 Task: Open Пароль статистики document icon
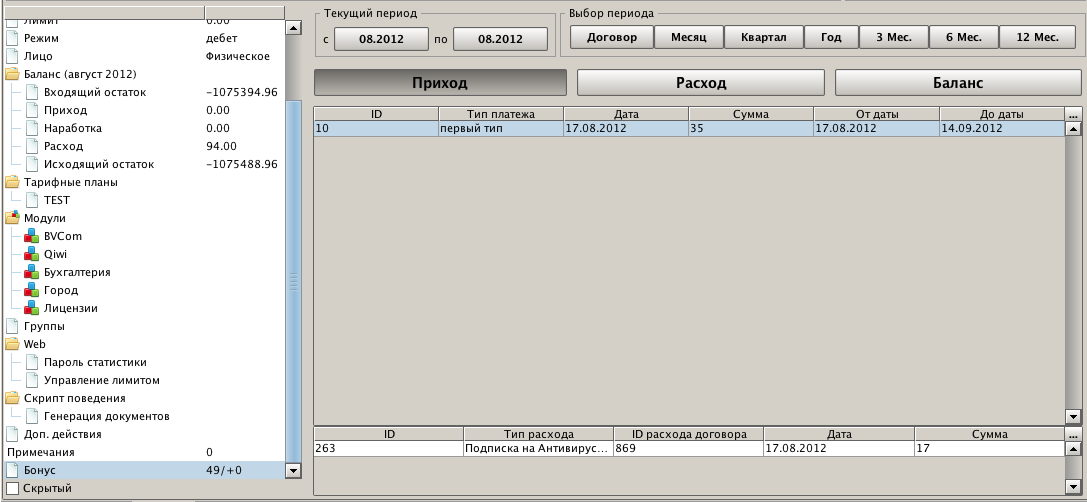(x=32, y=362)
